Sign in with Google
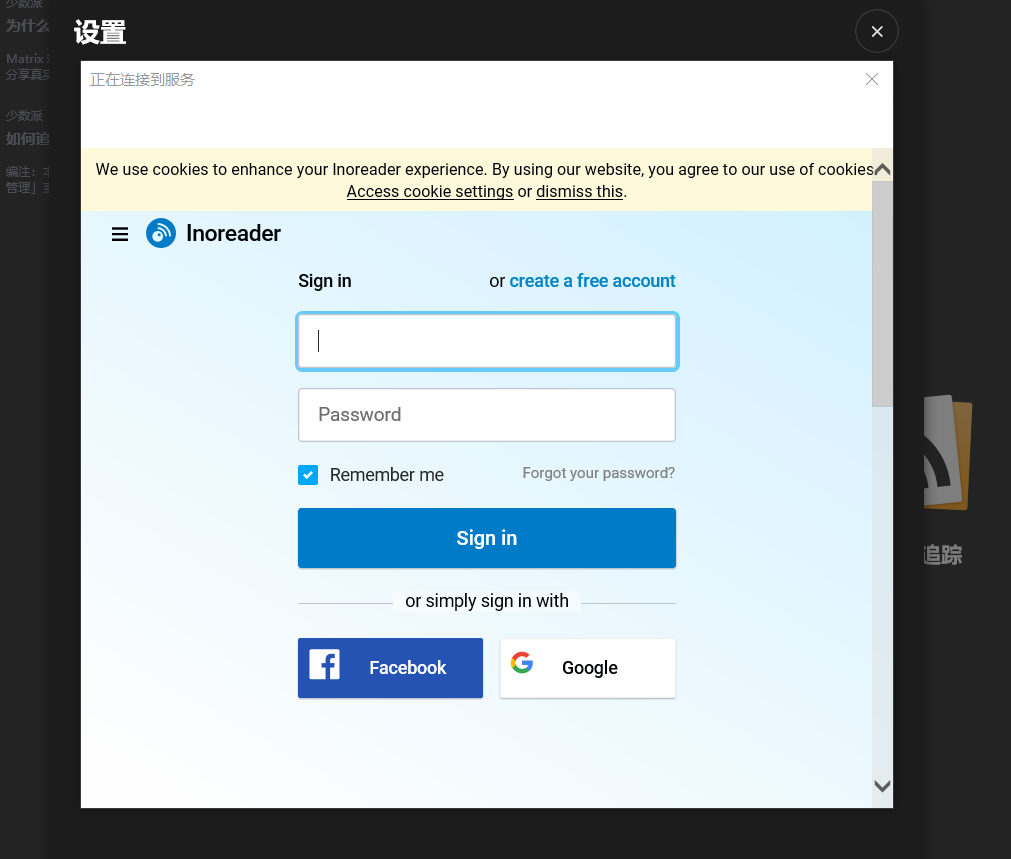The width and height of the screenshot is (1011, 859). tap(587, 668)
